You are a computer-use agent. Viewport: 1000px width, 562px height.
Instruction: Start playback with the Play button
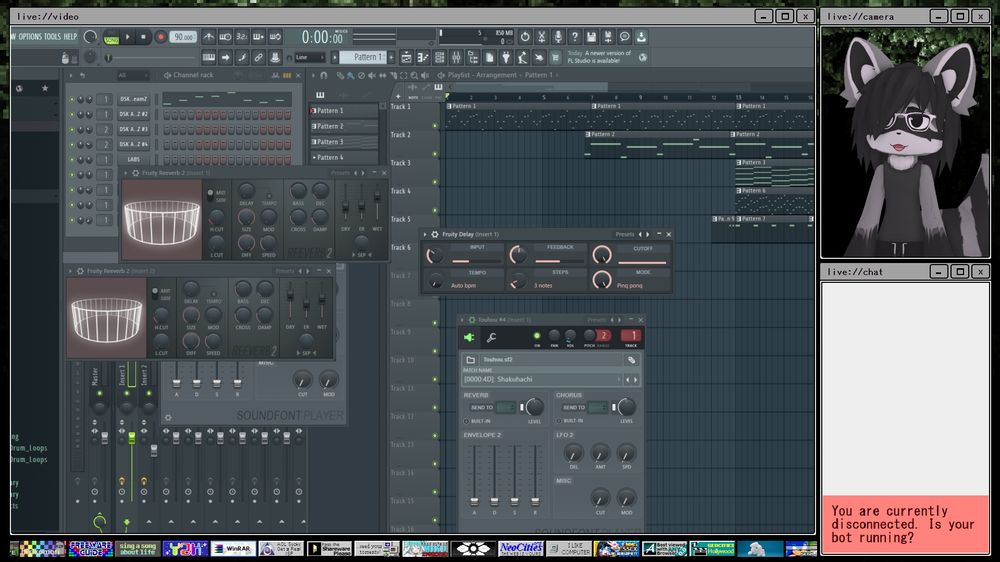[128, 37]
